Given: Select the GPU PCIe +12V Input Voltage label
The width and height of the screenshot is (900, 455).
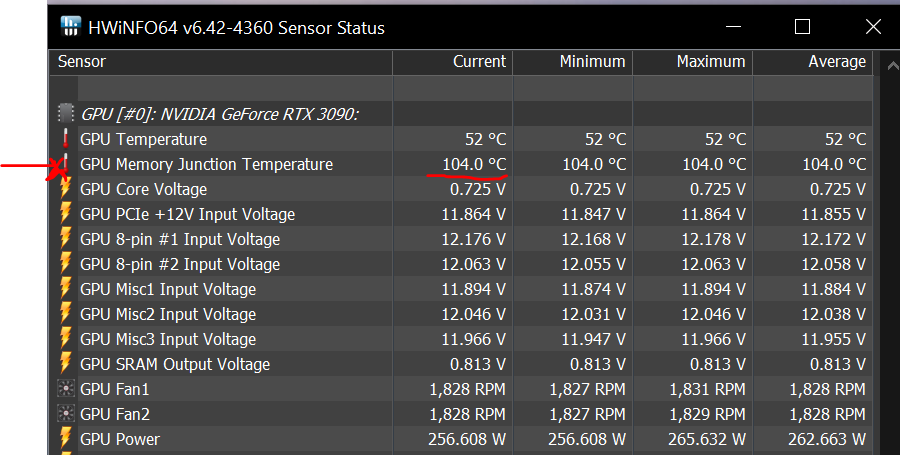Looking at the screenshot, I should pos(188,214).
